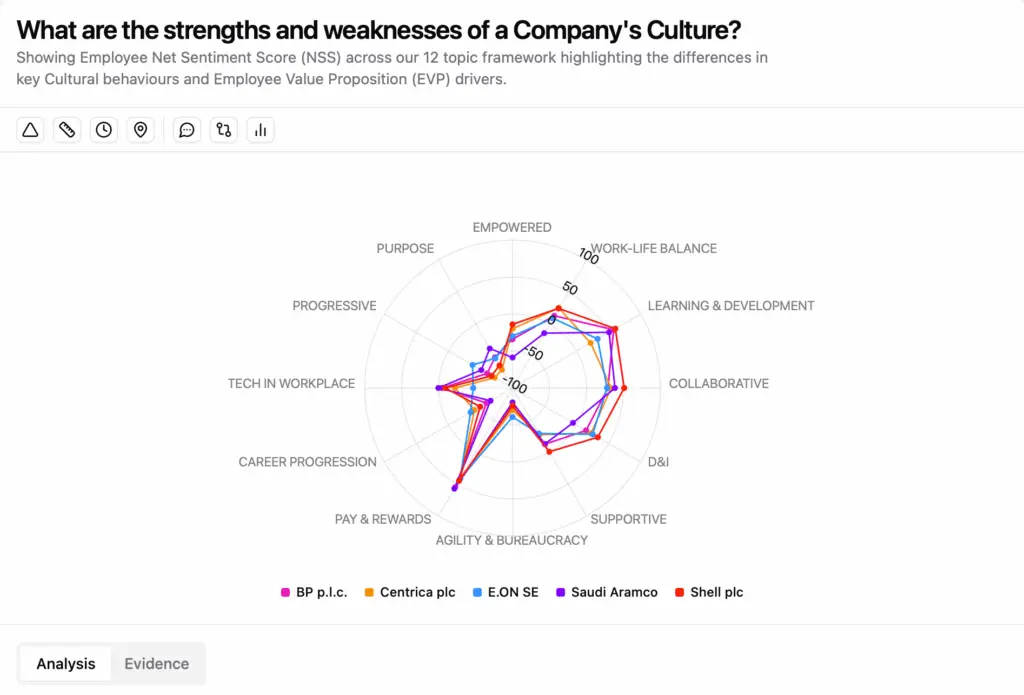This screenshot has width=1024, height=695.
Task: Click the clock history icon
Action: 103,129
